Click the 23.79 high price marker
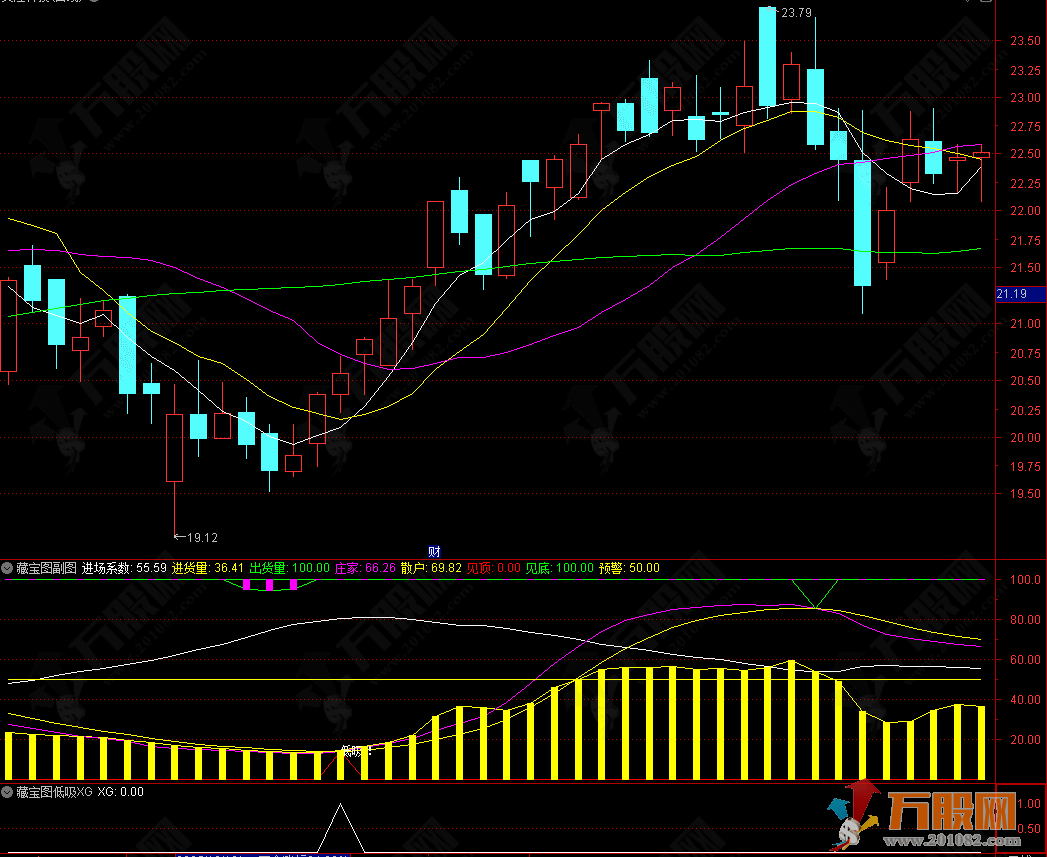This screenshot has height=857, width=1047. [x=795, y=13]
